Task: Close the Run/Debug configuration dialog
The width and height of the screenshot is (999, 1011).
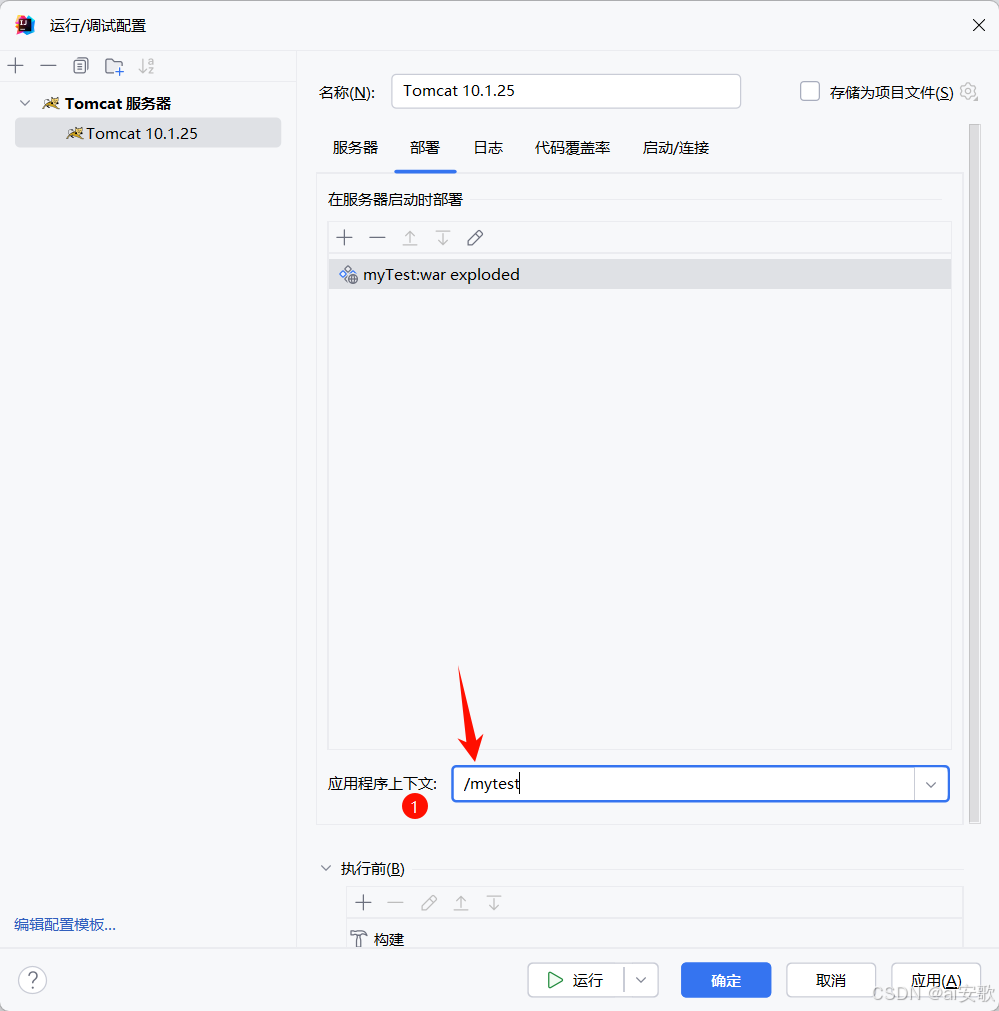Action: [x=978, y=25]
